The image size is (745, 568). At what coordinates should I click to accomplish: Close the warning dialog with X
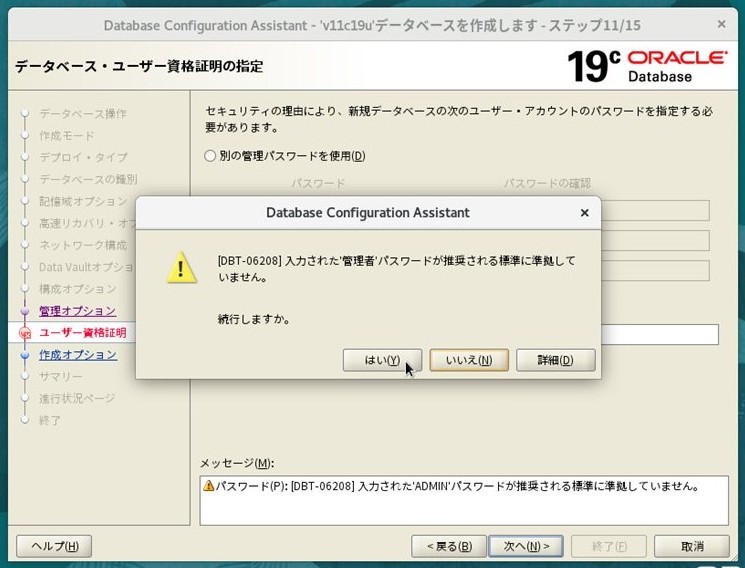[584, 213]
